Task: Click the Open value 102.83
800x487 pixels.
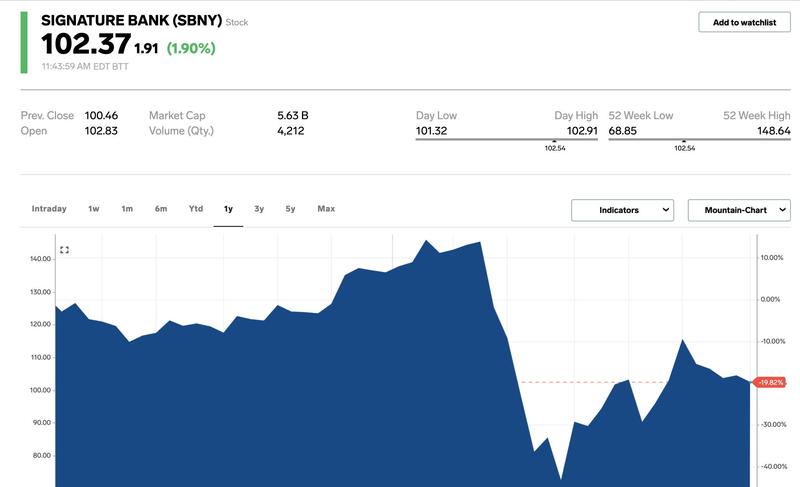Action: 101,131
